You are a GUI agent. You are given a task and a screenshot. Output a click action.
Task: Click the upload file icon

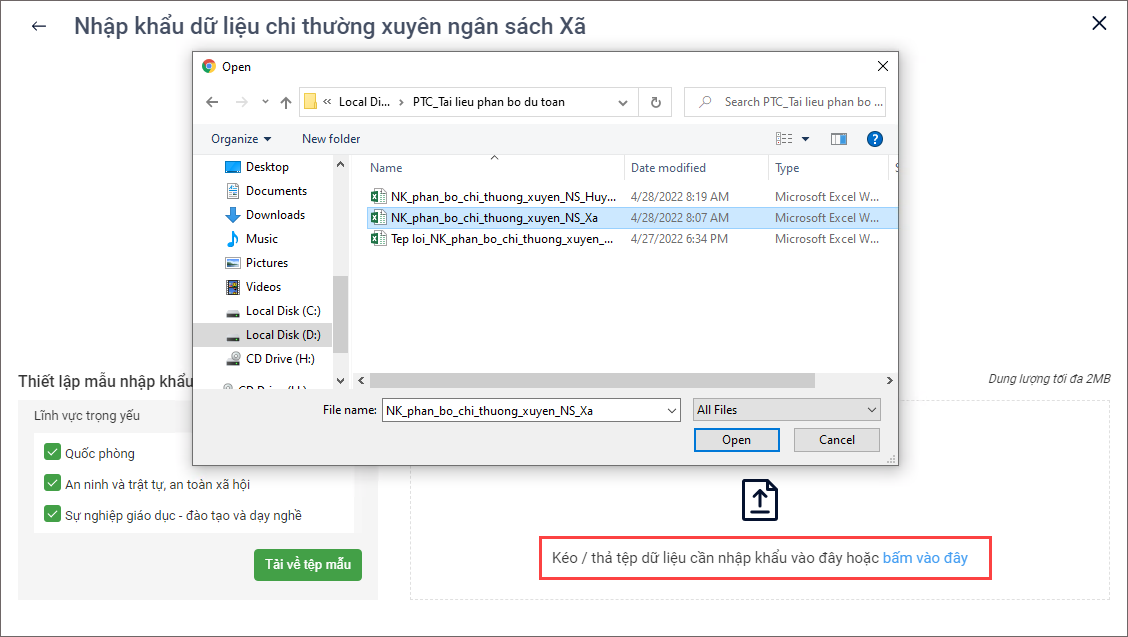point(759,500)
